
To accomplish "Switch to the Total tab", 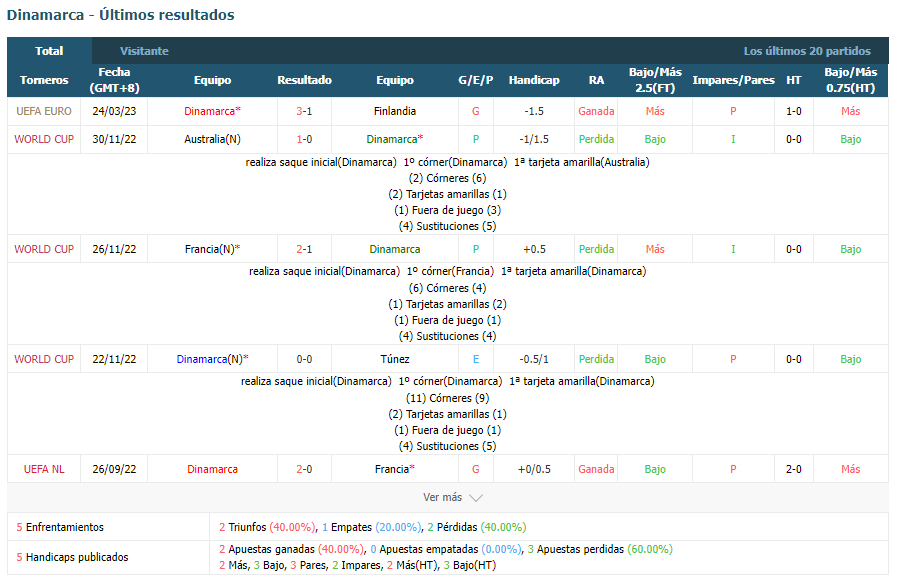I will point(49,51).
